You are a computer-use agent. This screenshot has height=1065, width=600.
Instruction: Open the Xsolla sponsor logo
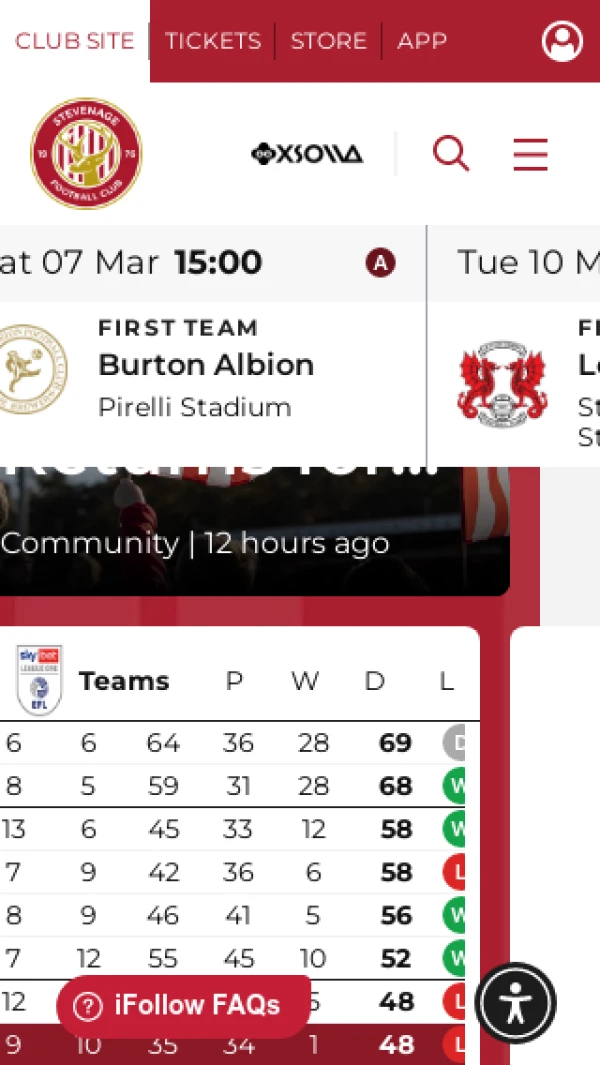click(x=306, y=154)
